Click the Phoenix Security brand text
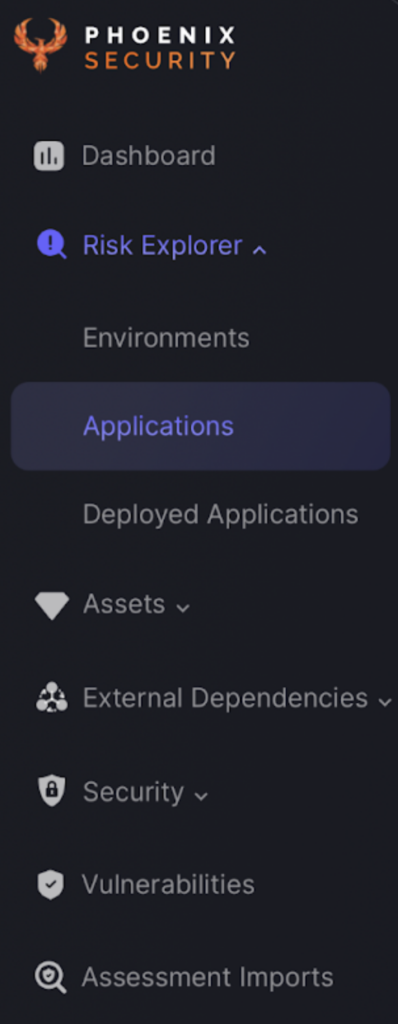 (160, 47)
